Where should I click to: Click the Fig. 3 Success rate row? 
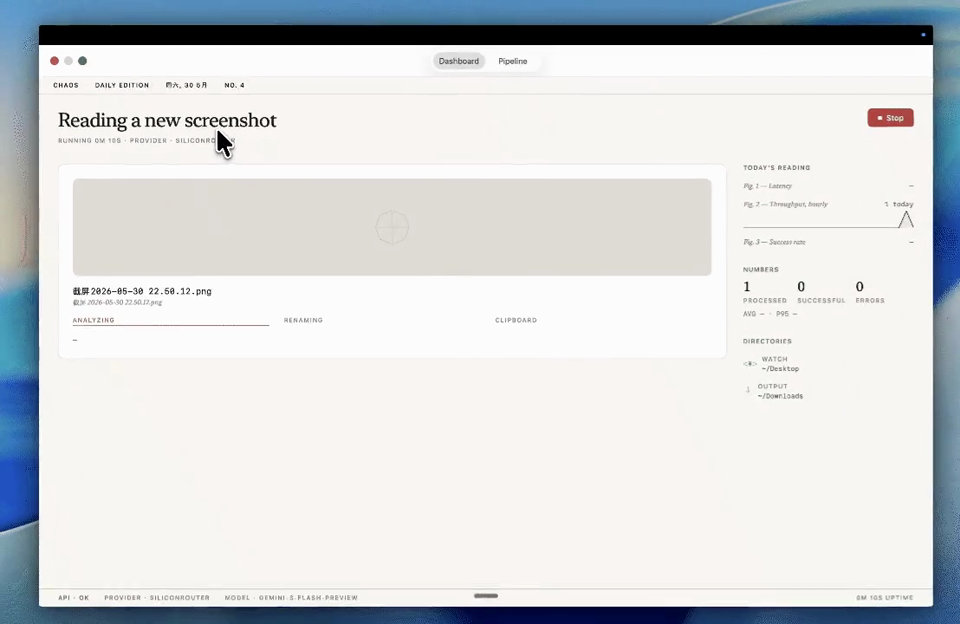828,242
